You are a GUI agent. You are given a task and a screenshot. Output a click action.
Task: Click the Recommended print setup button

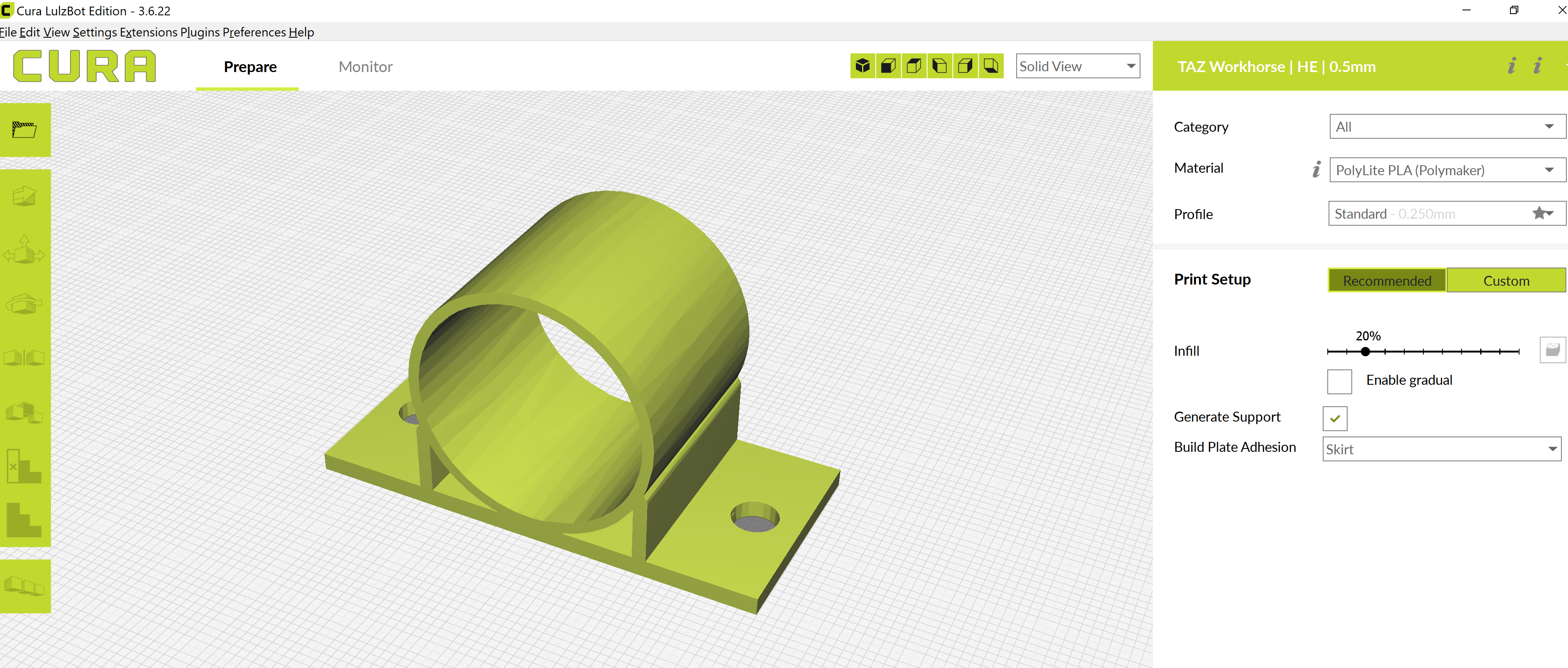1387,280
